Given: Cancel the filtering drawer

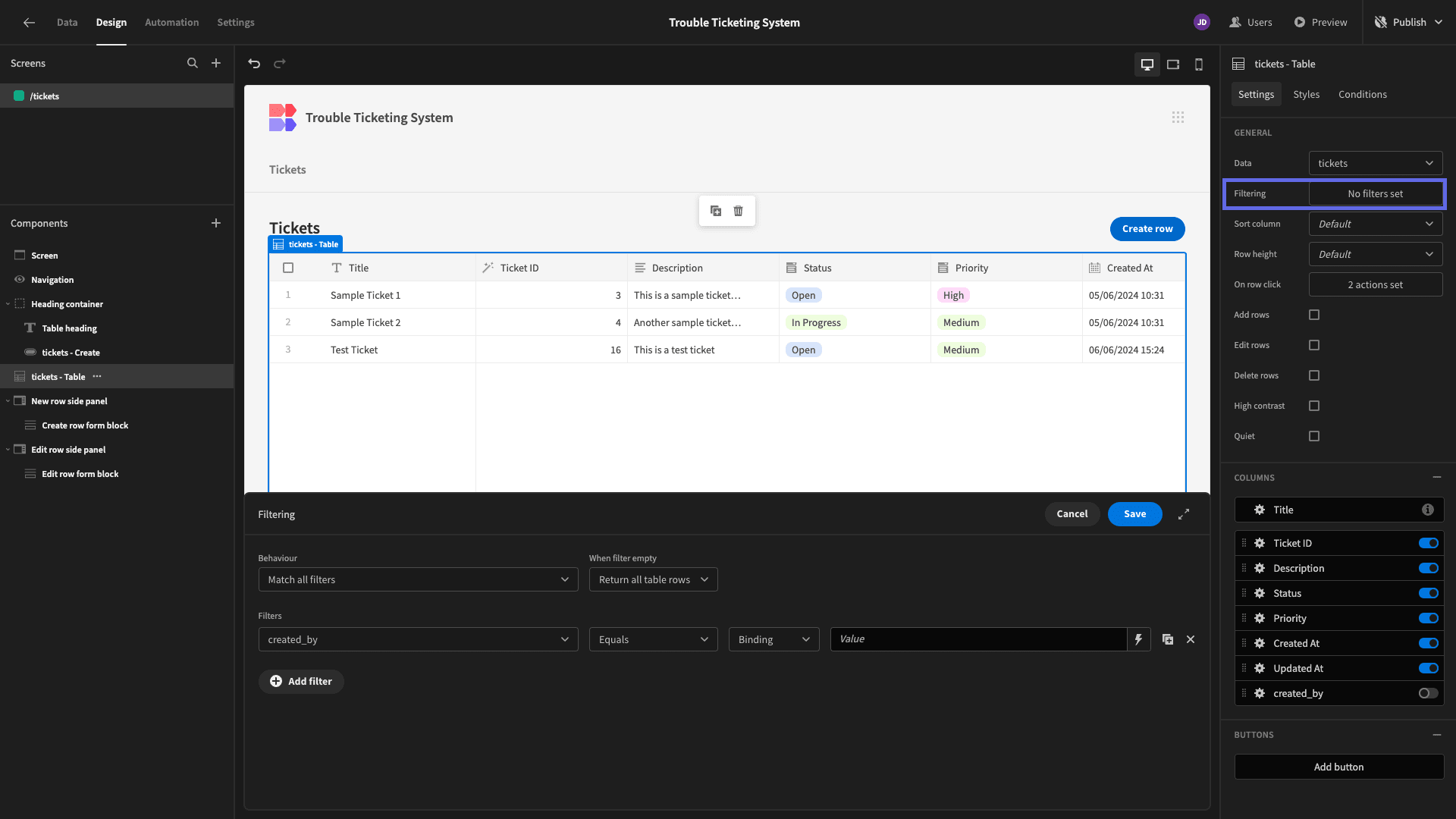Looking at the screenshot, I should tap(1072, 514).
